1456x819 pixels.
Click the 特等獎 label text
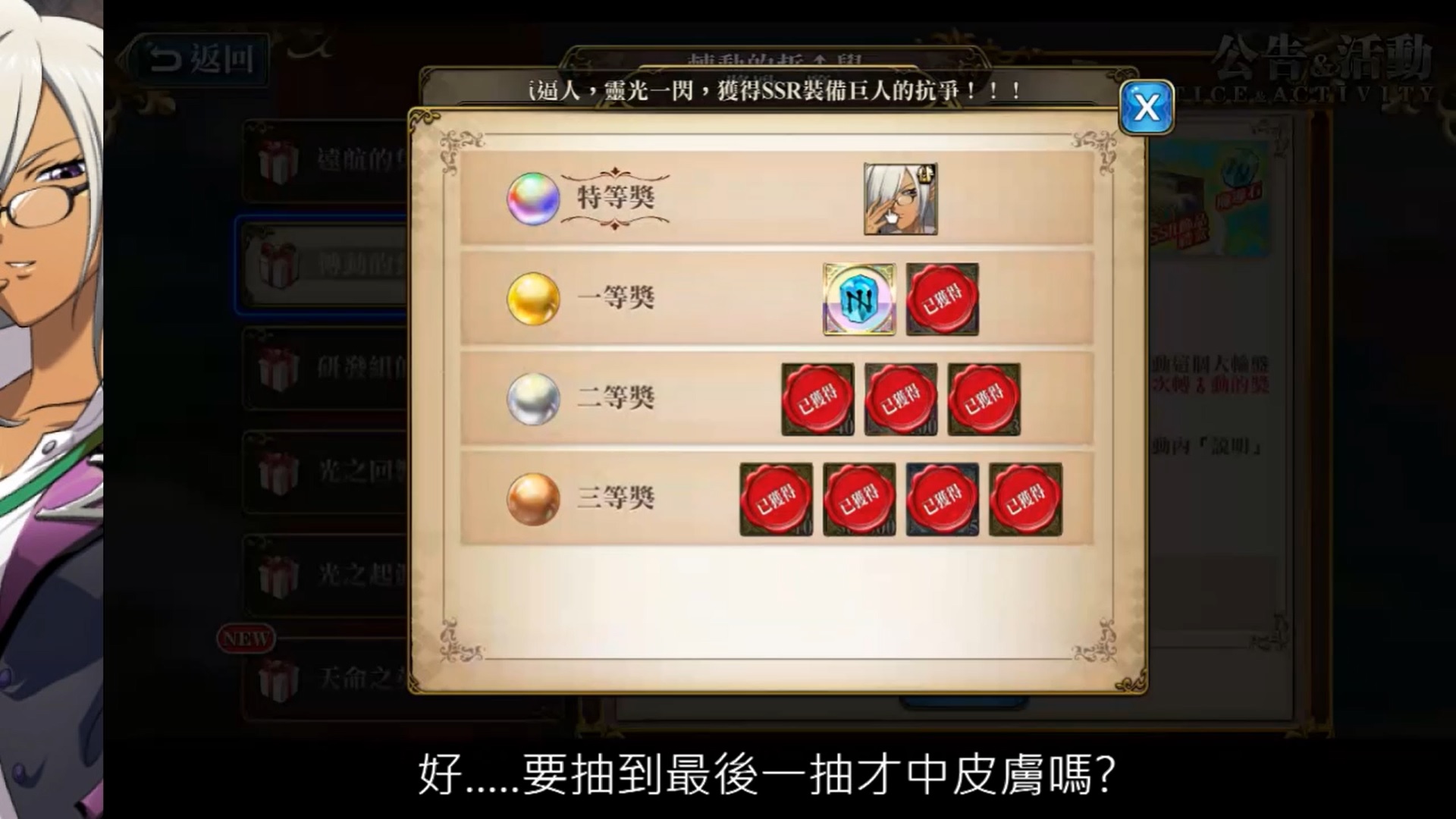click(616, 198)
